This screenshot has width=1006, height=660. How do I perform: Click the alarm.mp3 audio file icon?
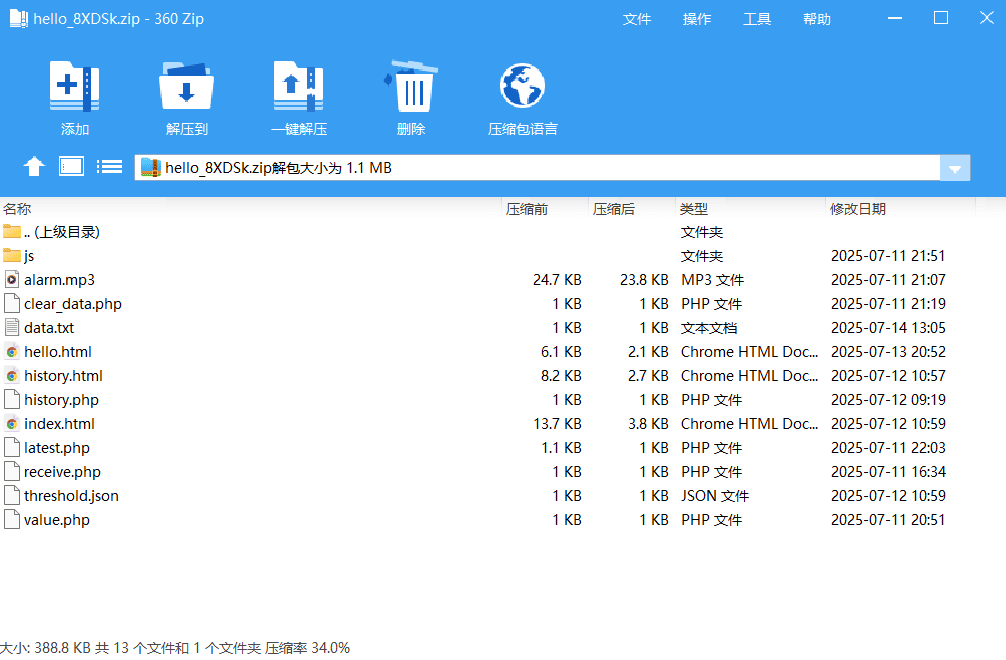tap(12, 280)
